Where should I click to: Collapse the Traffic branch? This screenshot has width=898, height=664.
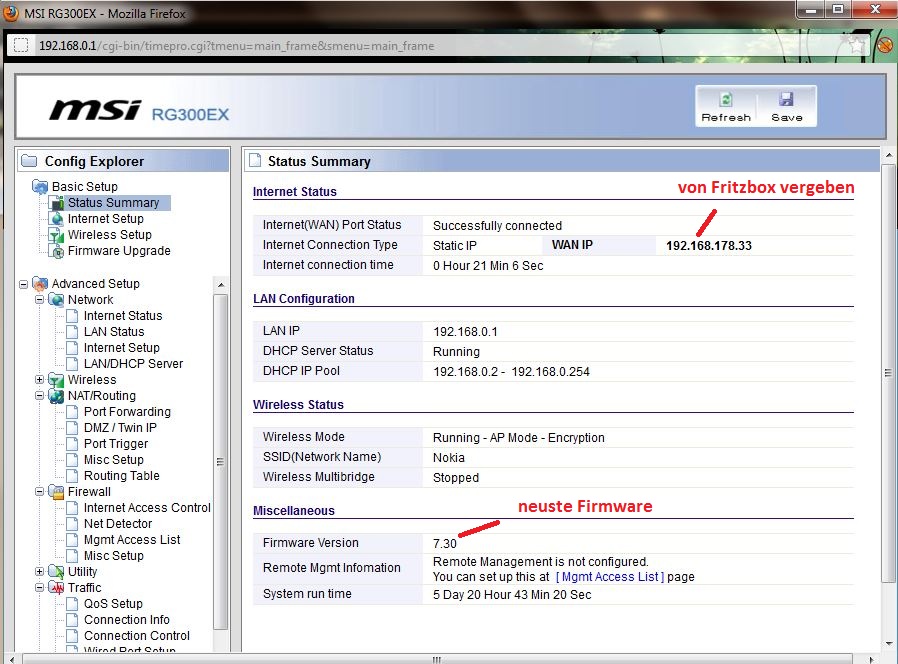point(40,588)
